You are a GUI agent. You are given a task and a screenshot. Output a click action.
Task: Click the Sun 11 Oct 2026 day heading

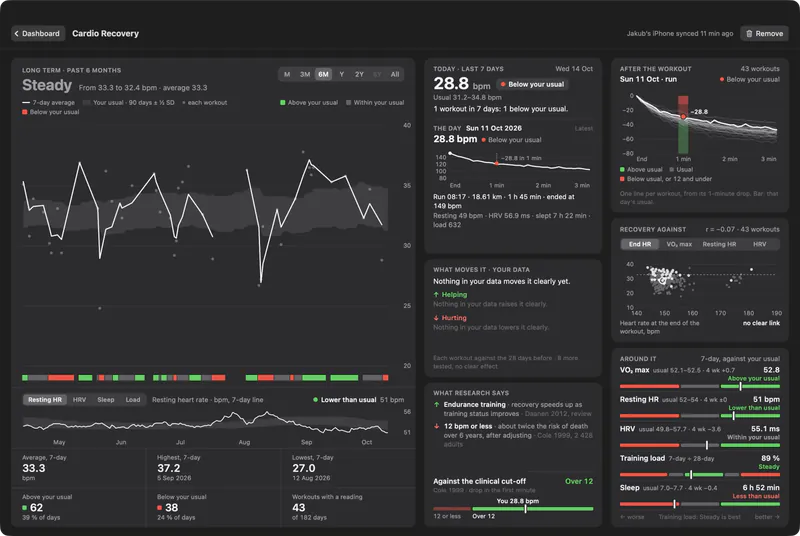tap(494, 128)
